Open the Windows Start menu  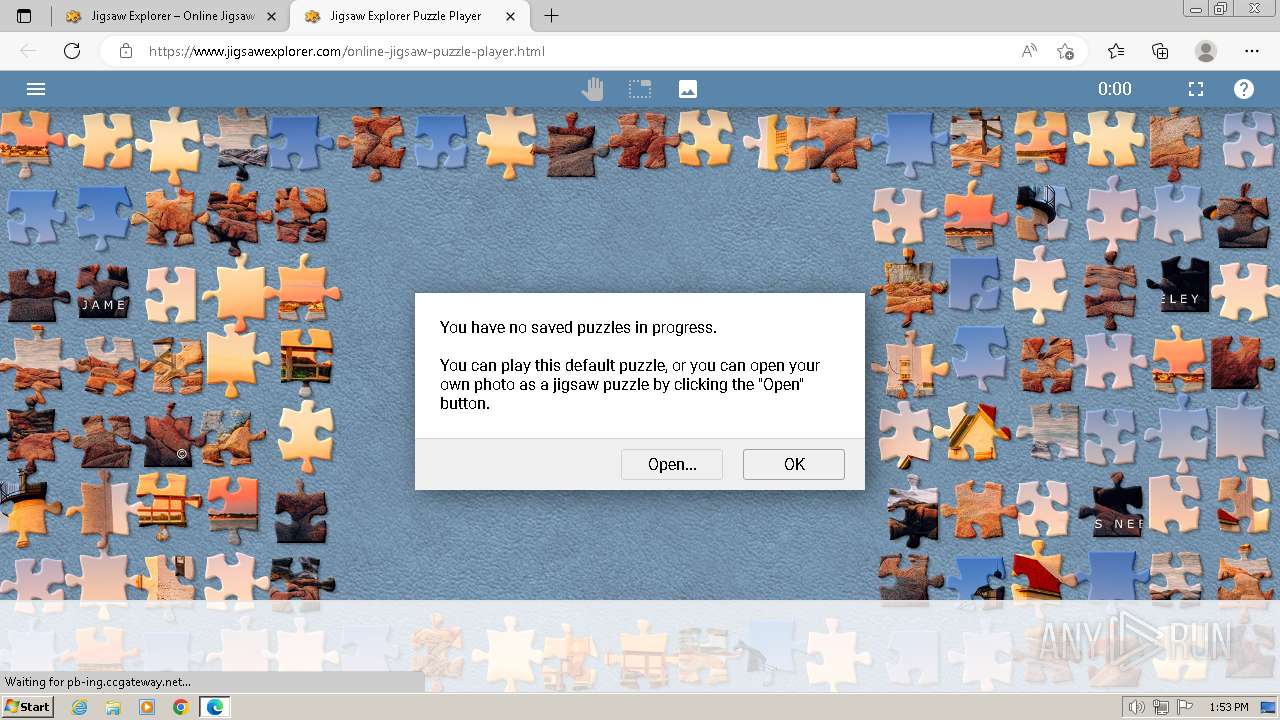tap(28, 707)
